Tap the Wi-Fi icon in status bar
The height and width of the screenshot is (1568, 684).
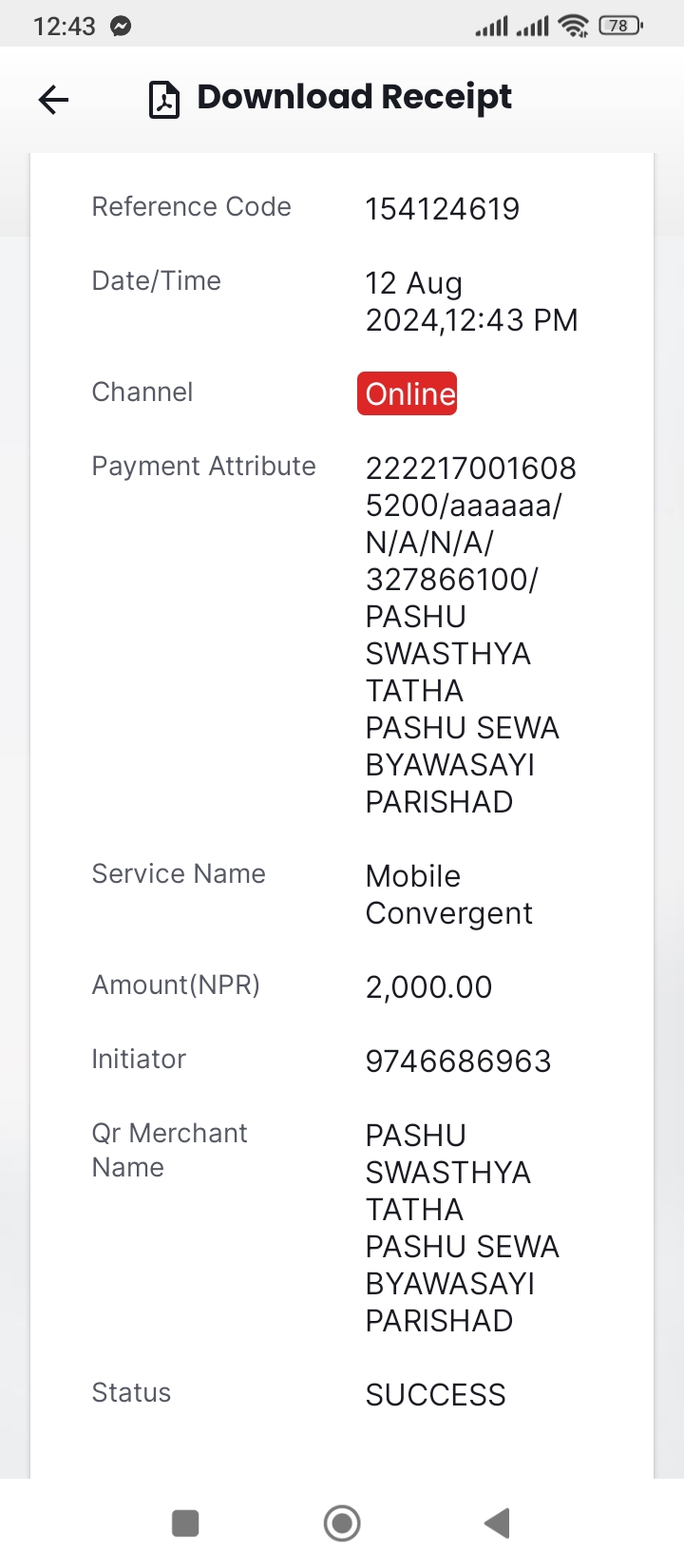click(574, 26)
